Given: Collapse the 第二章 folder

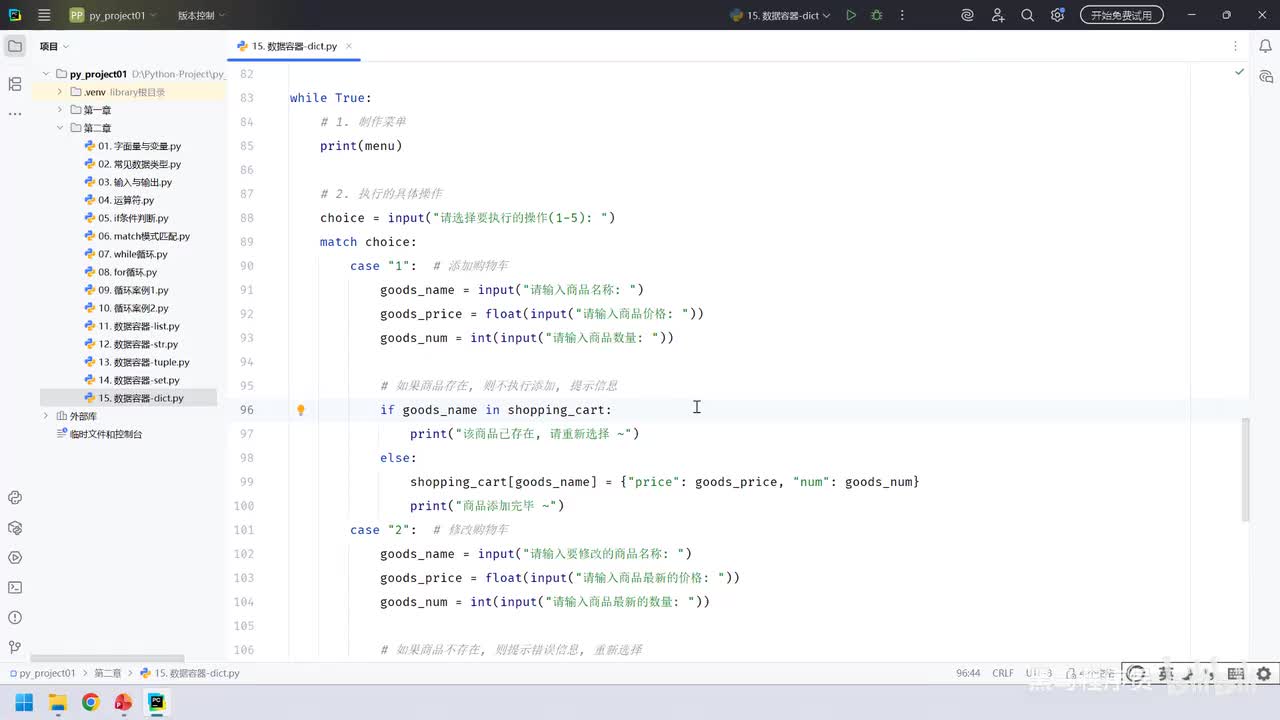Looking at the screenshot, I should (x=60, y=128).
